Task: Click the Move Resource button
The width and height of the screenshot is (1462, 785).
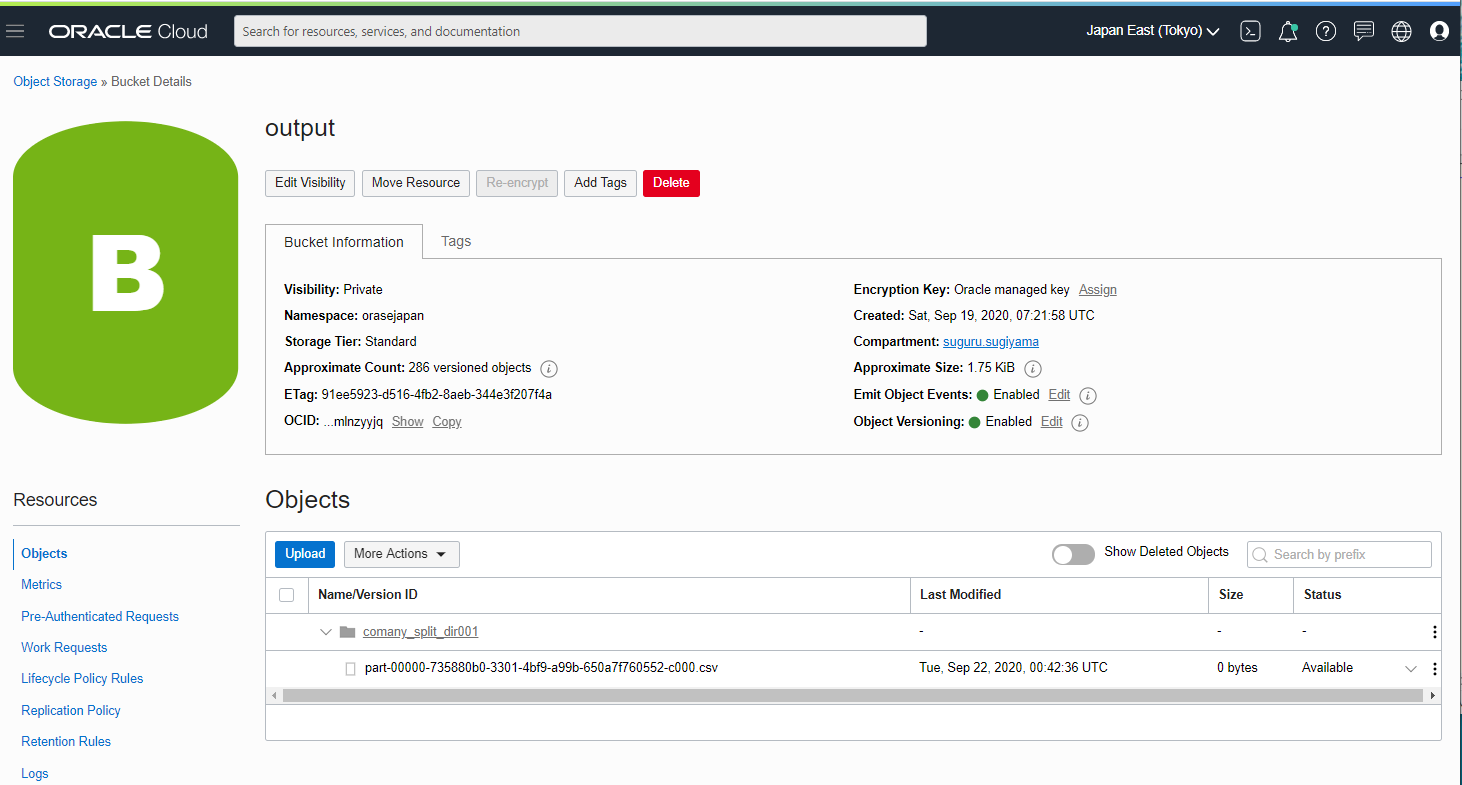Action: click(x=416, y=183)
